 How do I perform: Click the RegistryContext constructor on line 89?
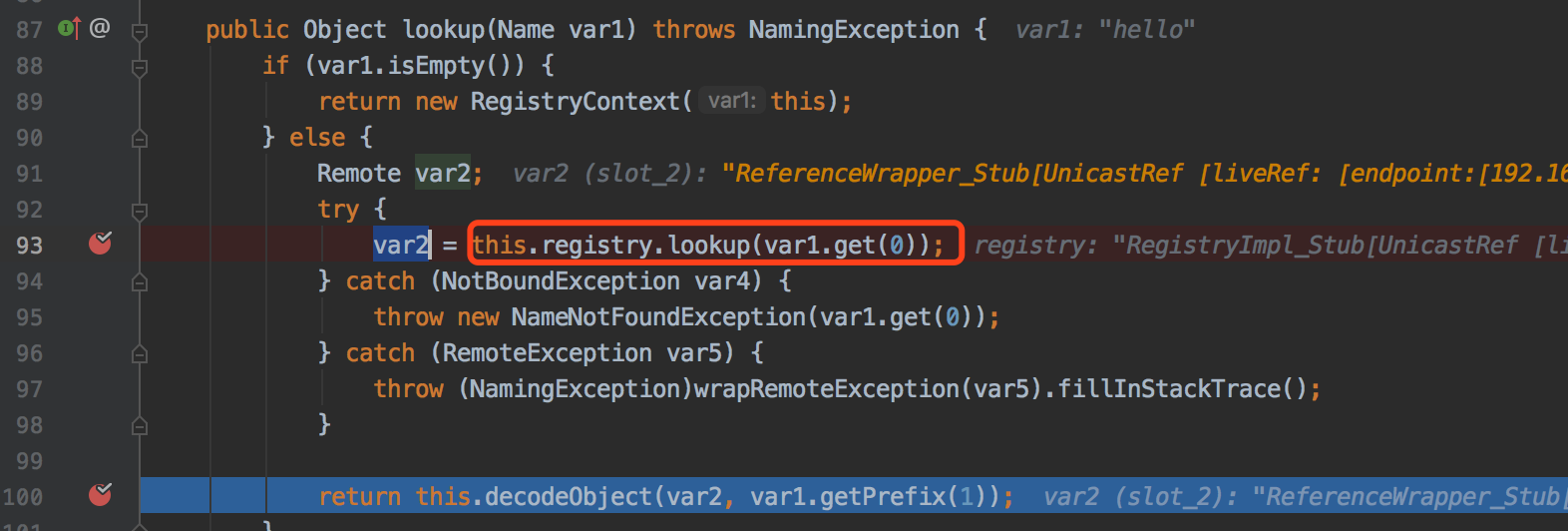point(575,101)
